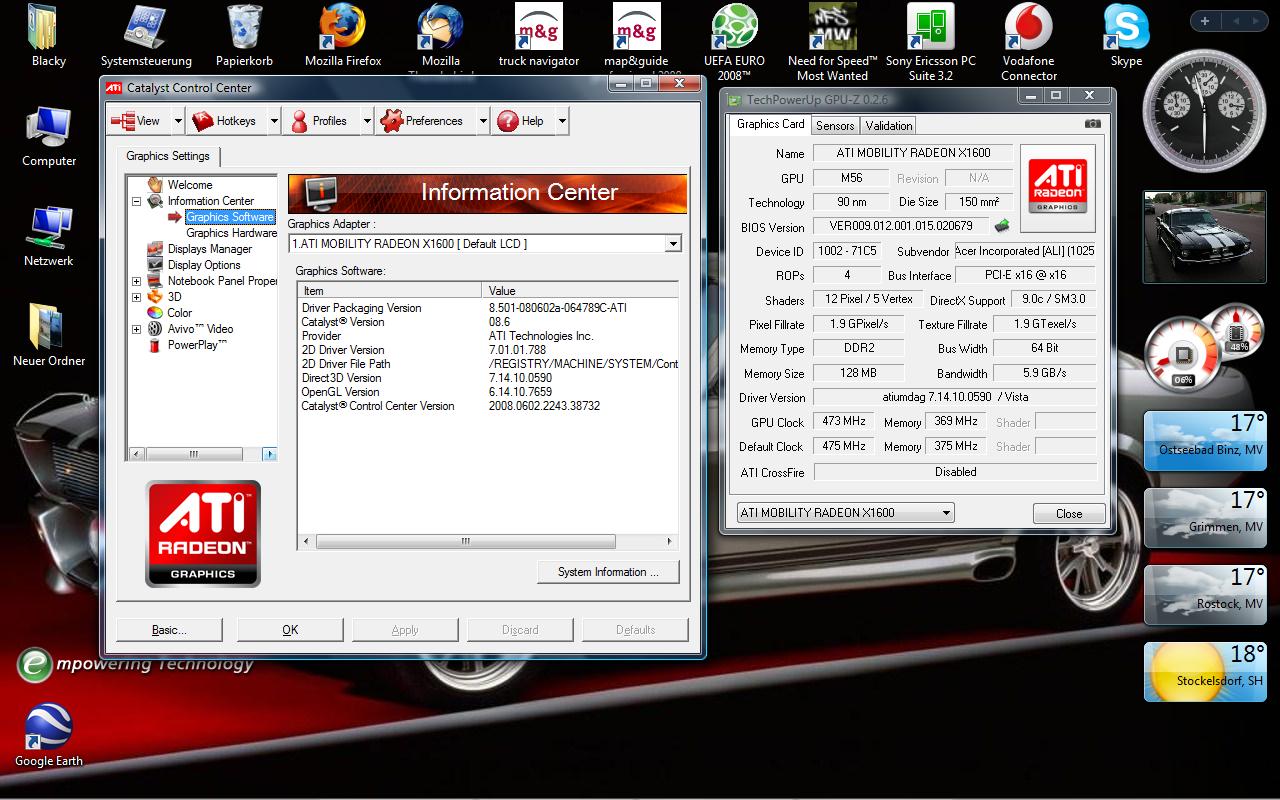This screenshot has height=800, width=1280.
Task: Expand the View dropdown arrow
Action: [178, 121]
